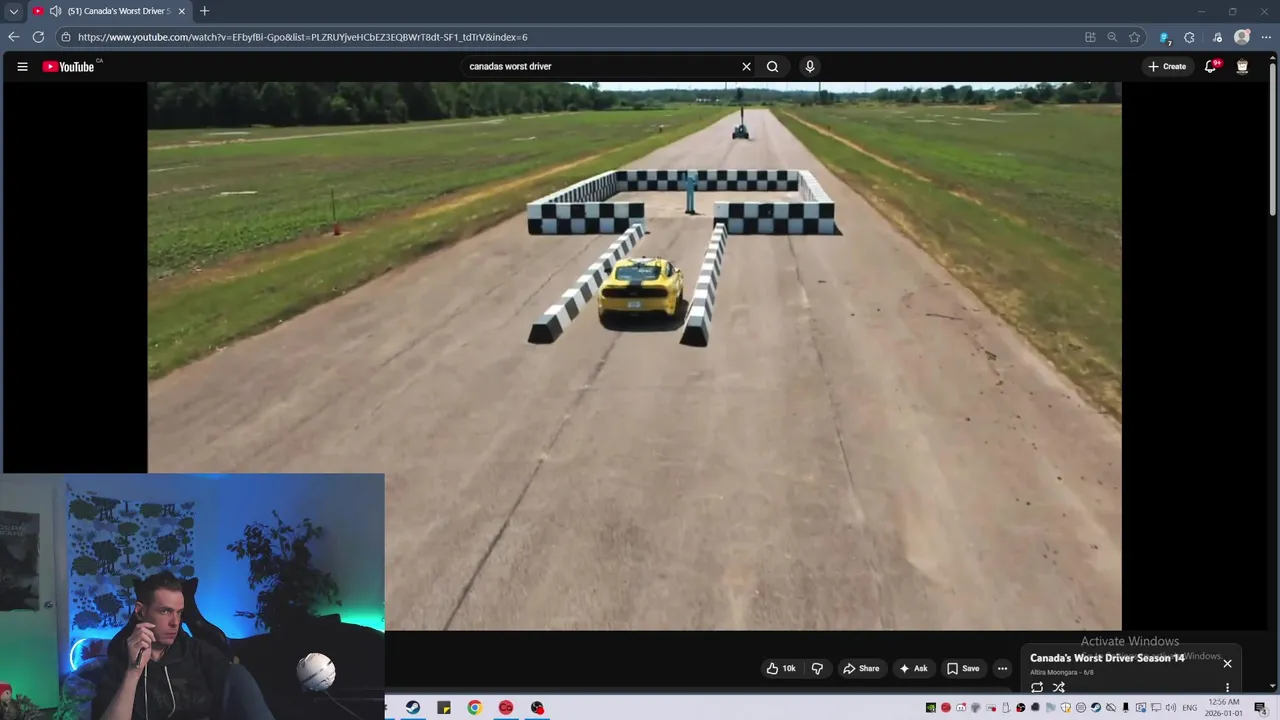Open the browser three-dot menu

point(1266,37)
